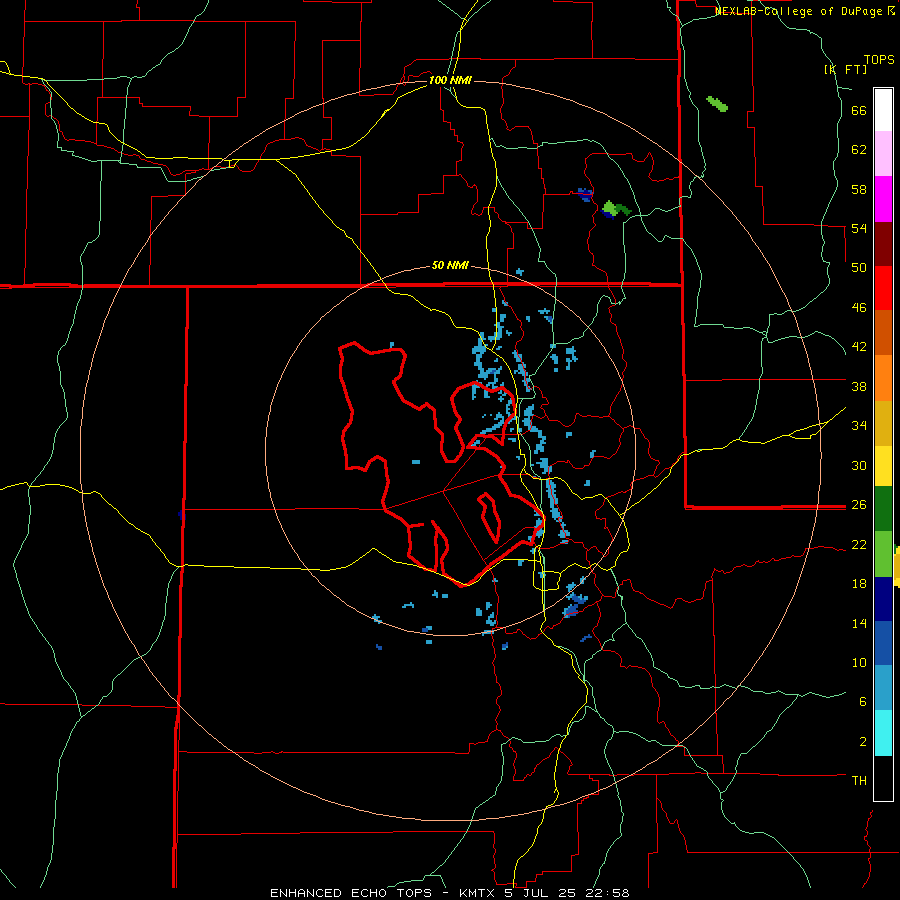This screenshot has height=900, width=900.
Task: Pick the cyan legend swatch
Action: [x=883, y=733]
